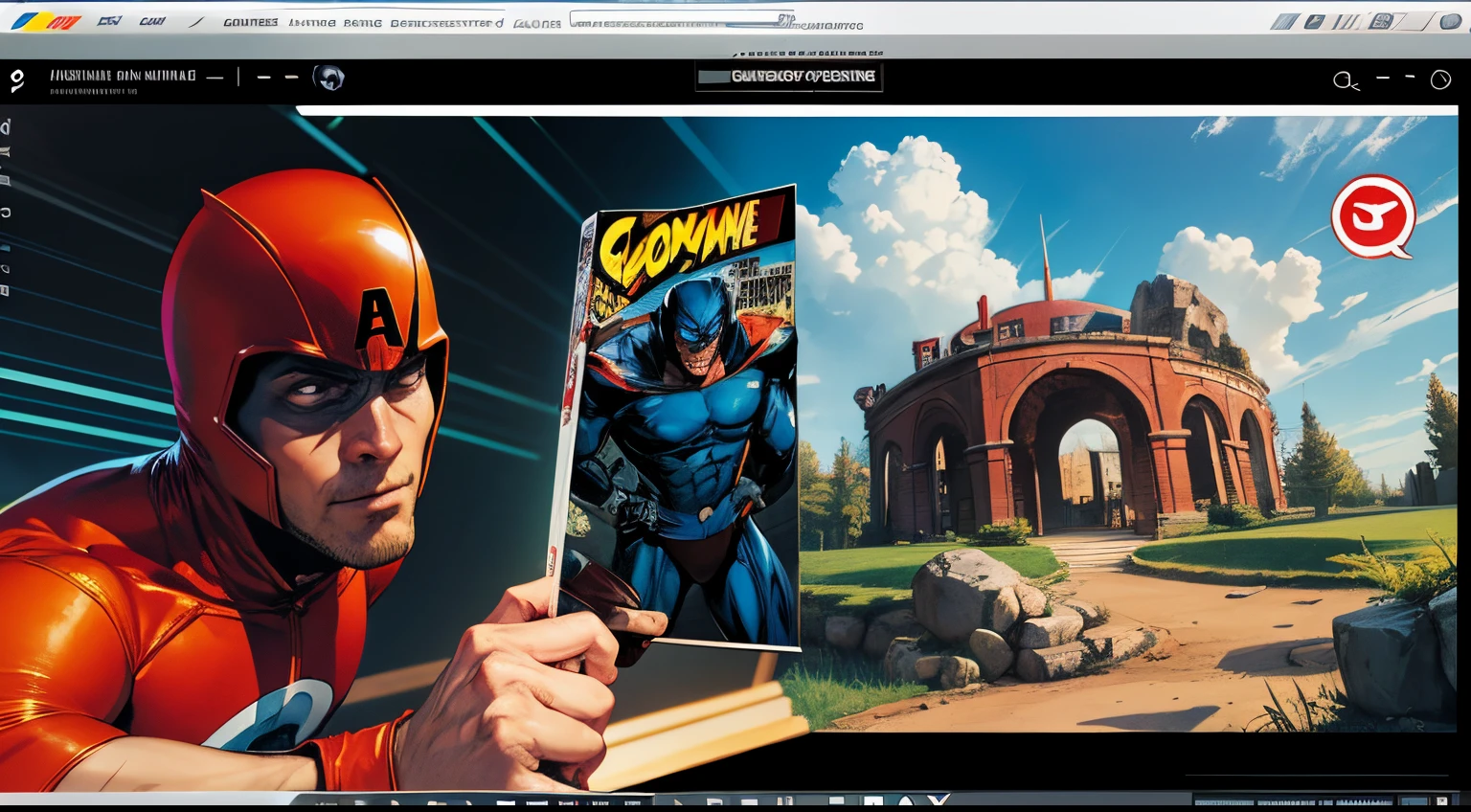Click the magnifier search icon in black header
The width and height of the screenshot is (1471, 812).
pos(1346,81)
